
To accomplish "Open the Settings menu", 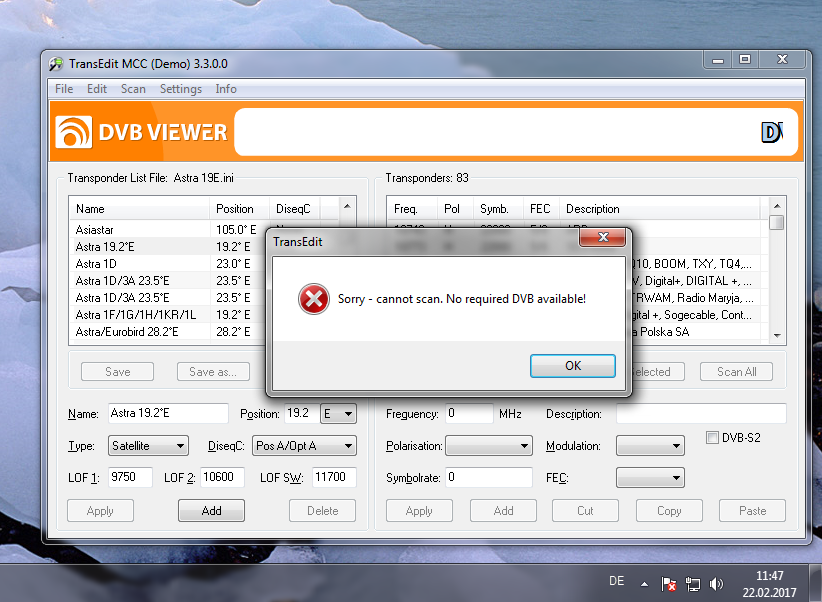I will (x=180, y=89).
